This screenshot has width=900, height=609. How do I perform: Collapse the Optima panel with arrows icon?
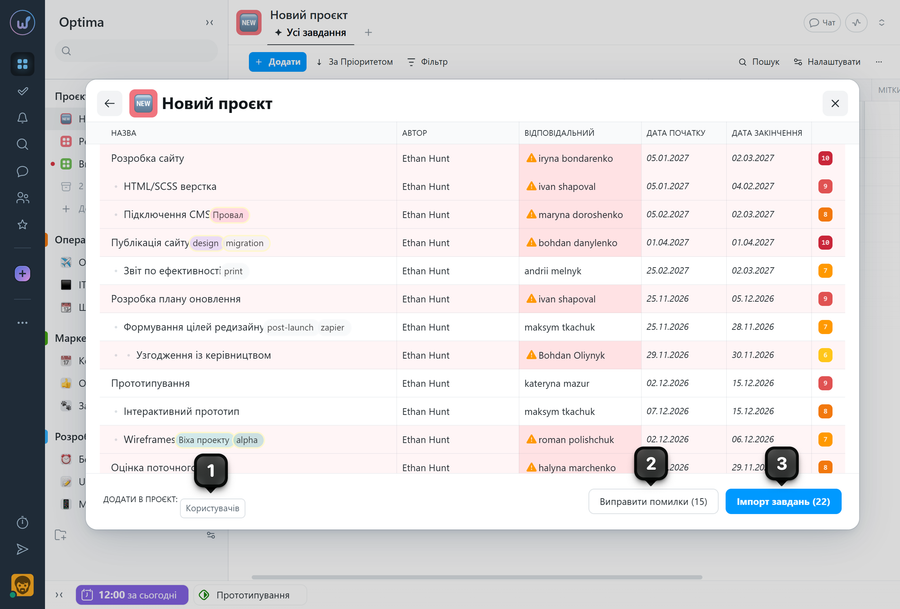coord(210,22)
